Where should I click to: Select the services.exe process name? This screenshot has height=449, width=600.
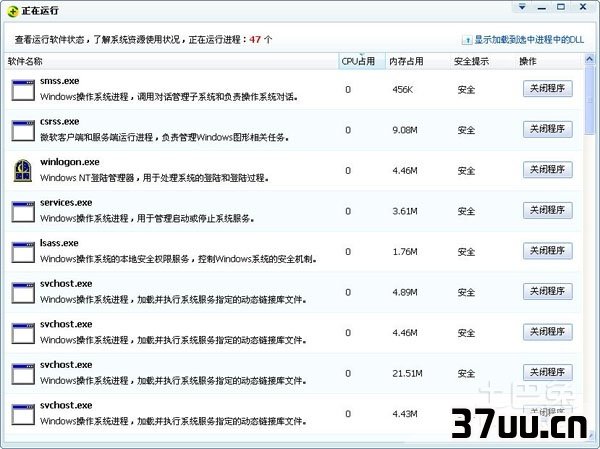click(66, 203)
